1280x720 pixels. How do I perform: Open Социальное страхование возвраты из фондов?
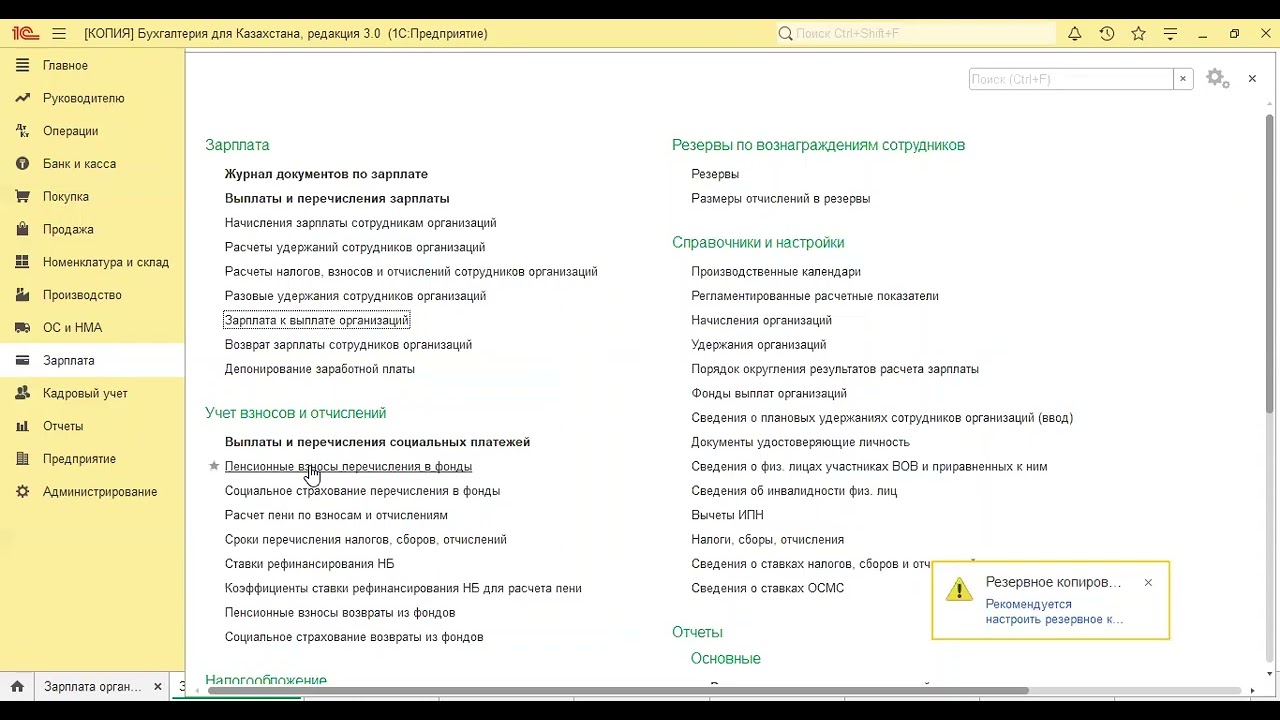[x=354, y=637]
